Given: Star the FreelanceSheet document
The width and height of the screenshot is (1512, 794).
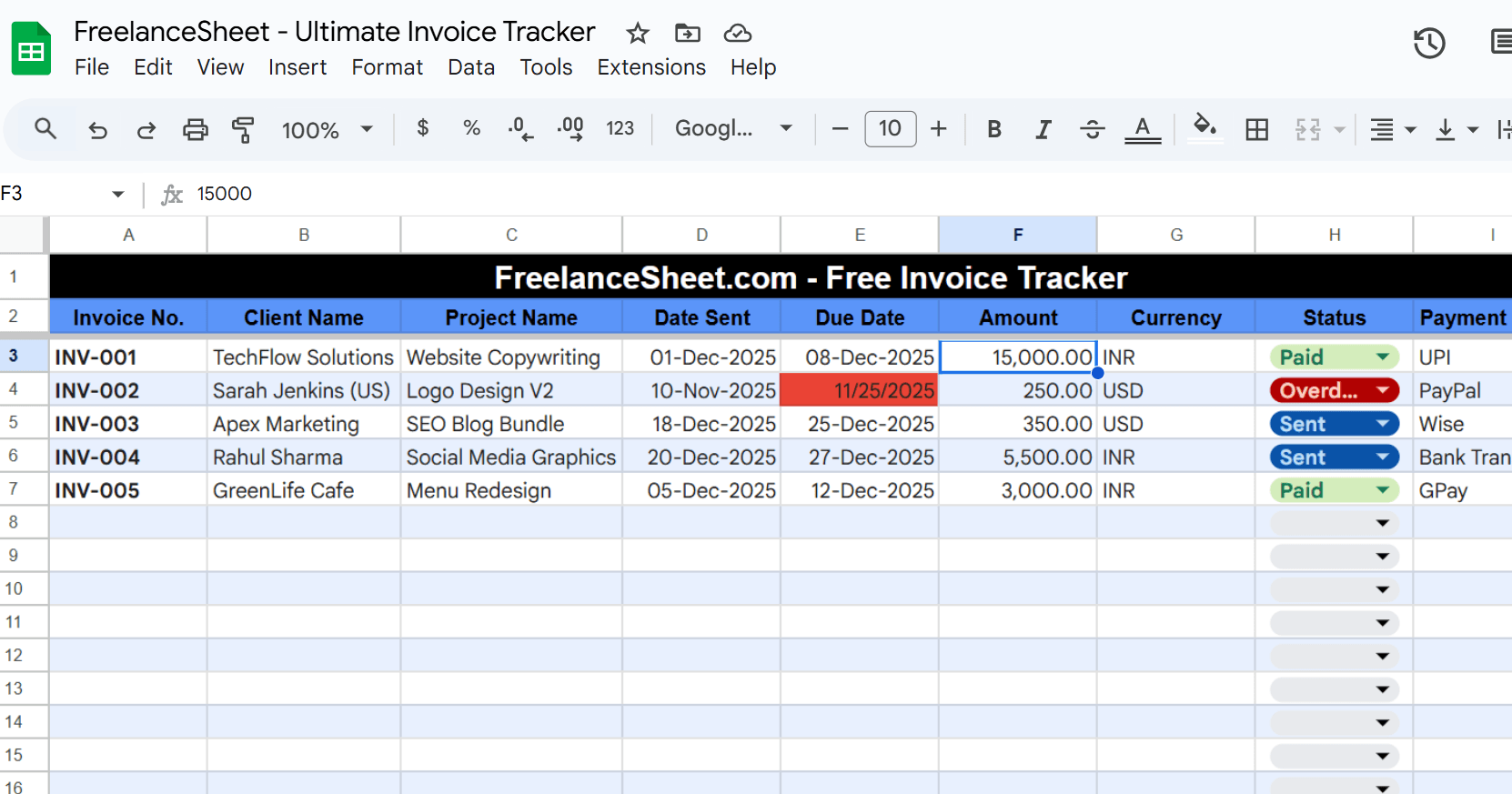Looking at the screenshot, I should 638,34.
